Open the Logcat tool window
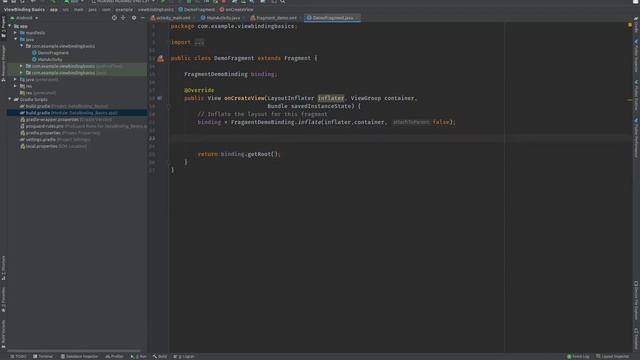Image resolution: width=640 pixels, height=360 pixels. tap(184, 356)
